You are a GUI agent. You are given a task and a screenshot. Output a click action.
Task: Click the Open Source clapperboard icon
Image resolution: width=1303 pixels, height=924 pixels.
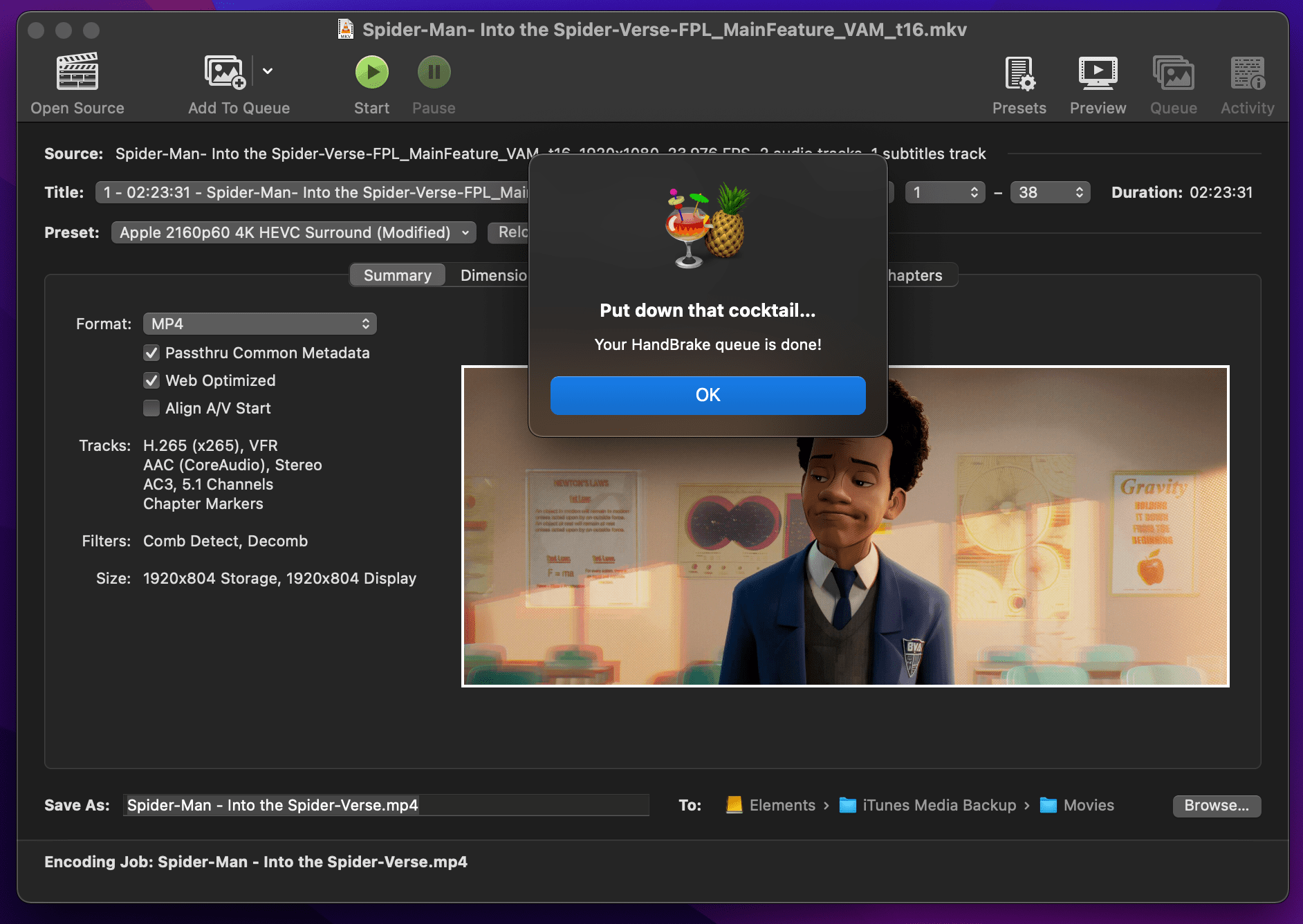pyautogui.click(x=77, y=72)
